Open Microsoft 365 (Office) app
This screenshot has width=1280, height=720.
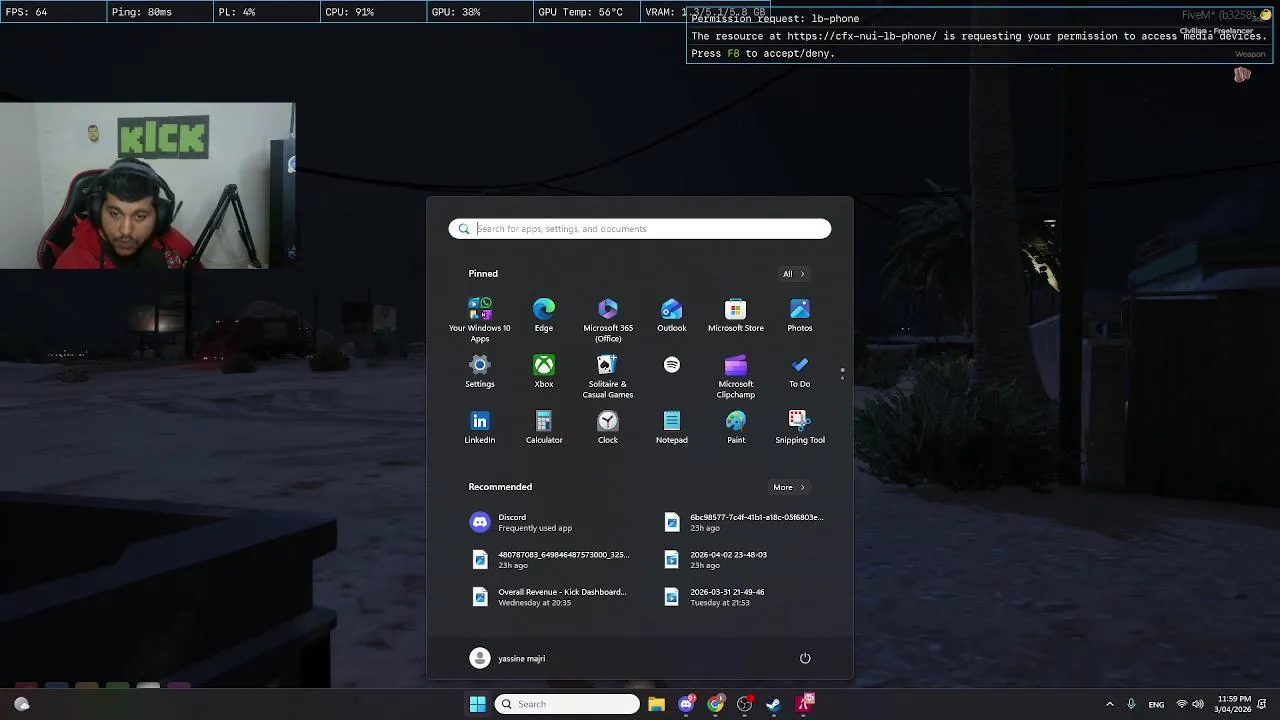coord(608,319)
